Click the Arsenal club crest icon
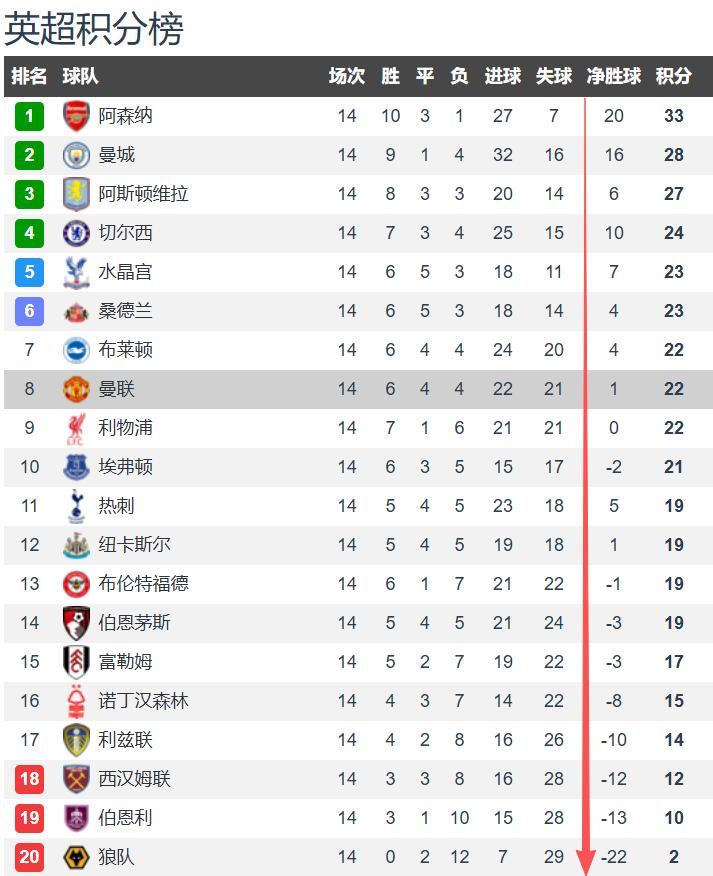Viewport: 713px width, 876px height. click(x=77, y=116)
